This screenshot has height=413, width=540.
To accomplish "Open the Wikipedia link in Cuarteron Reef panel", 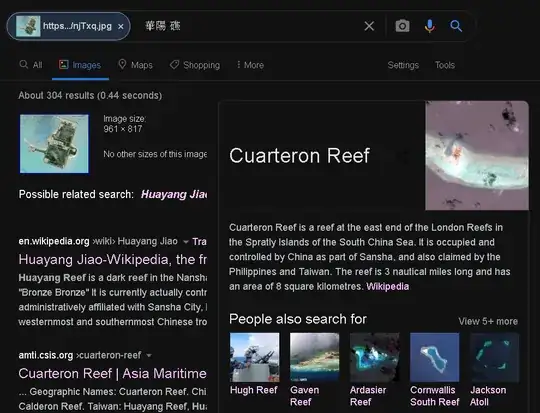I will [x=387, y=286].
